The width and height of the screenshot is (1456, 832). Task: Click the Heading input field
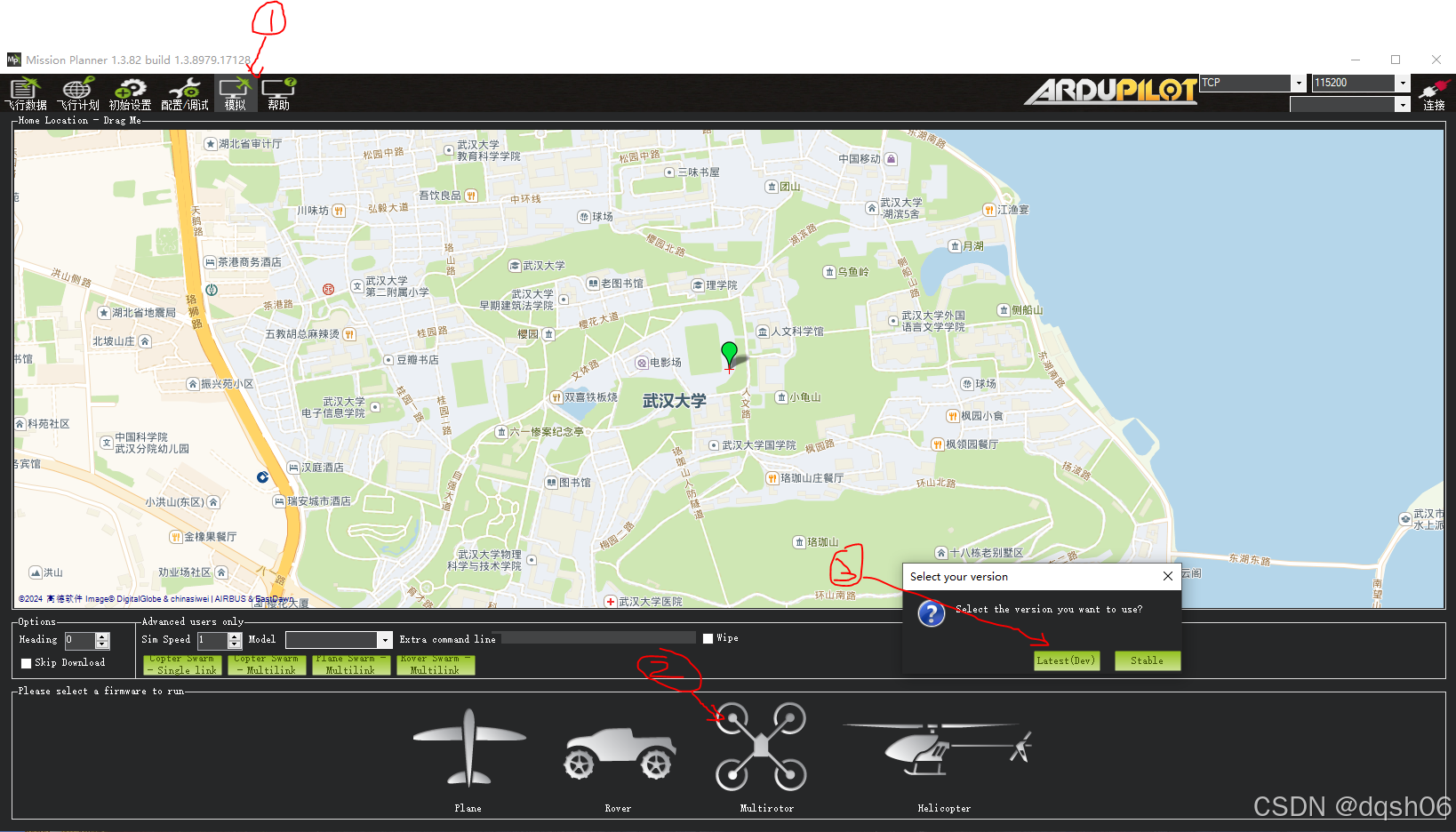(79, 640)
